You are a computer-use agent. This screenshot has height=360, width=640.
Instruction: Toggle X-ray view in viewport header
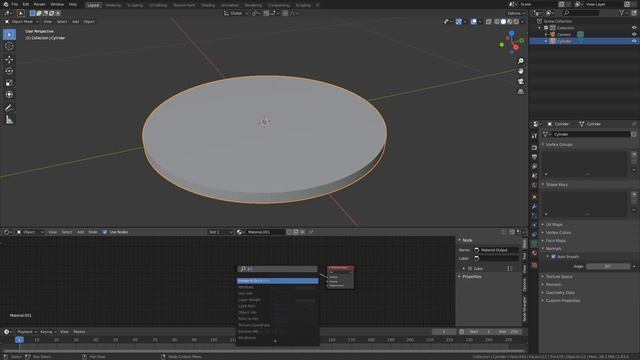(489, 22)
